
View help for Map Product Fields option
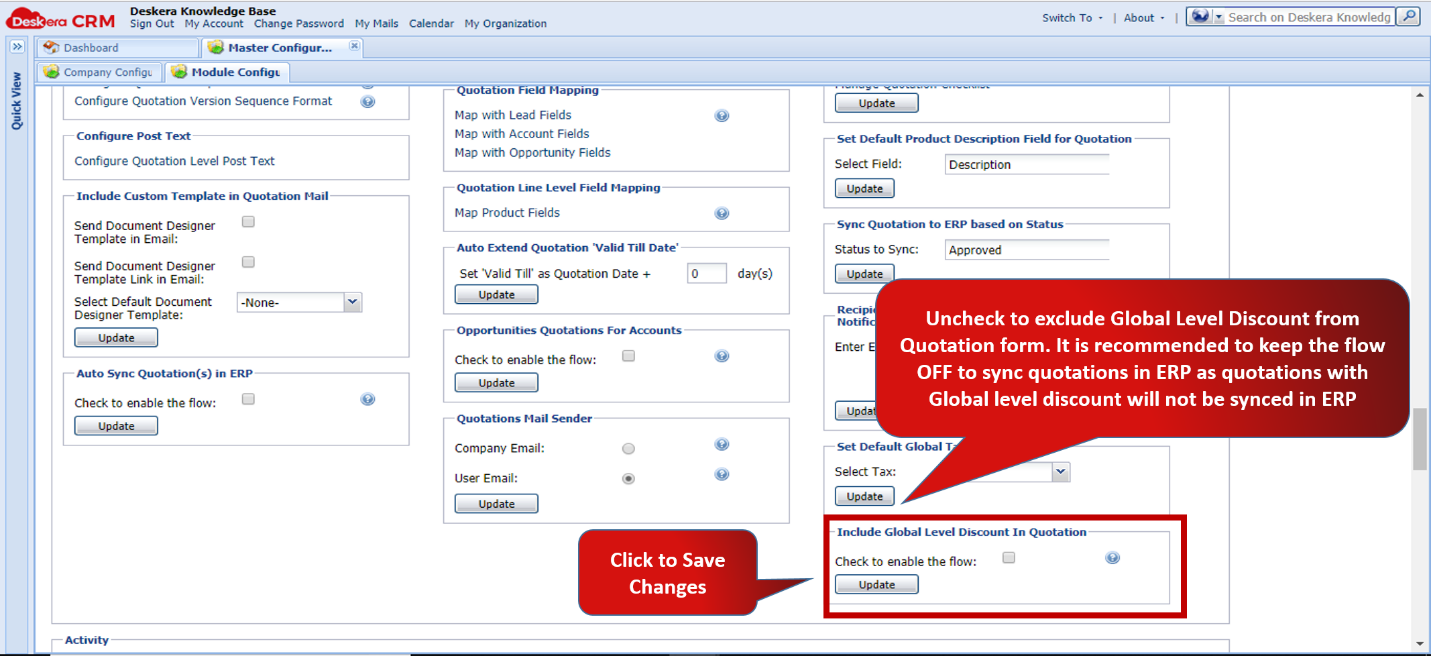(721, 212)
